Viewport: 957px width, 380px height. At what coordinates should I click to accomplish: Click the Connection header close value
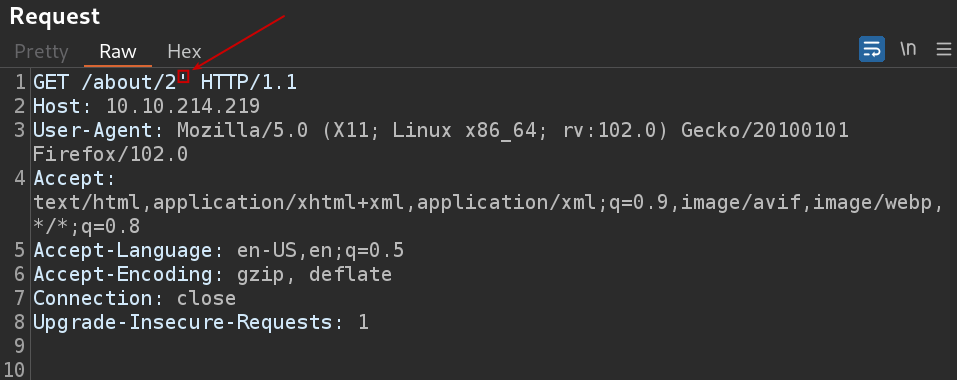coord(206,298)
